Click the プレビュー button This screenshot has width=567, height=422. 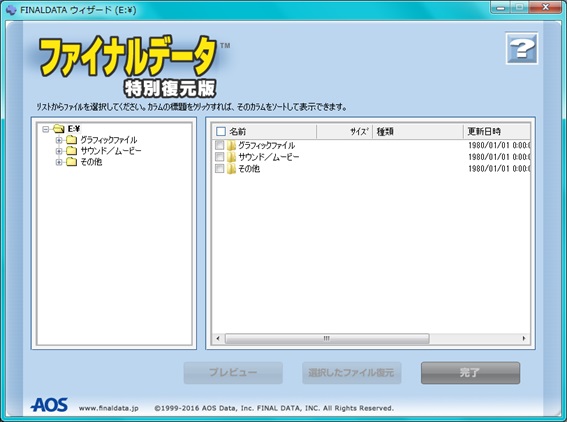(x=233, y=372)
